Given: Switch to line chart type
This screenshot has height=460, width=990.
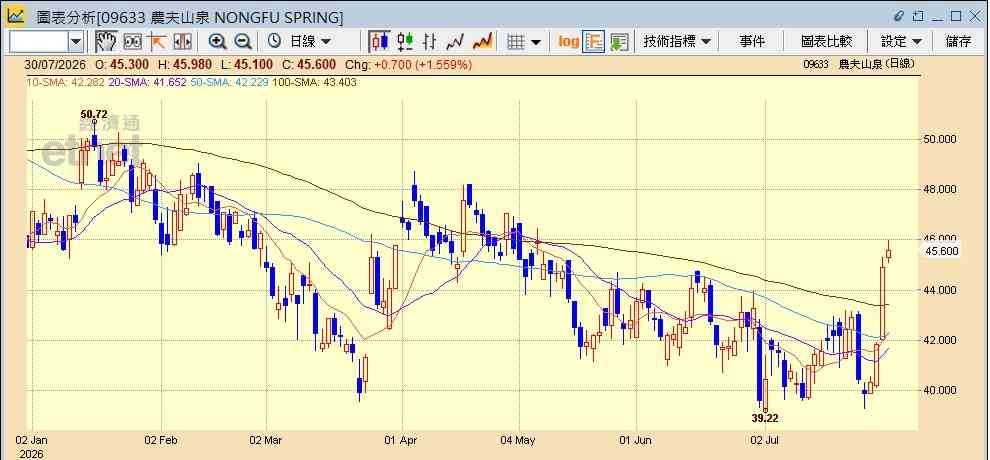Looking at the screenshot, I should 455,42.
